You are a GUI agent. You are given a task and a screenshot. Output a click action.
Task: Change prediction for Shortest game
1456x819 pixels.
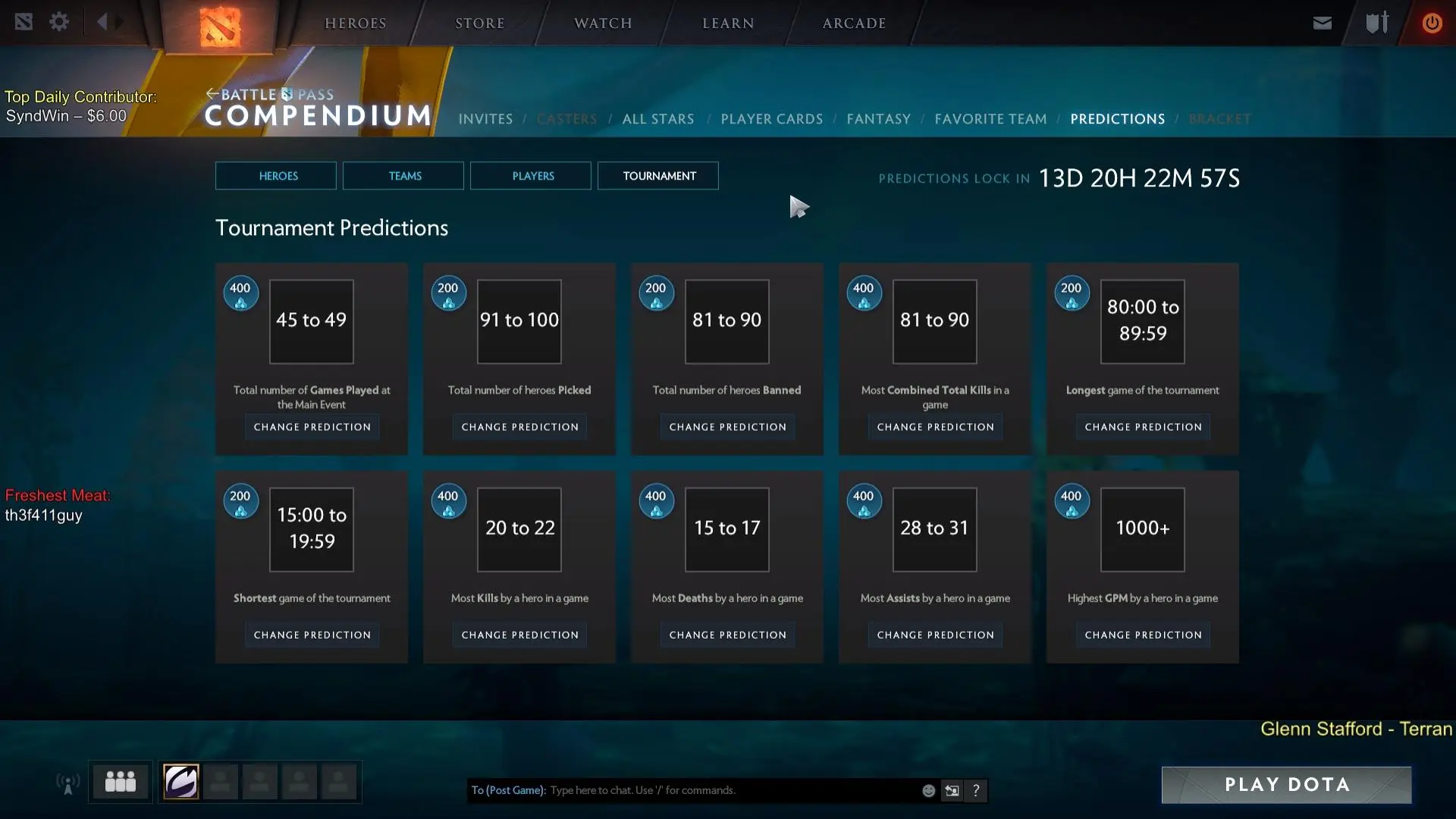pos(312,635)
